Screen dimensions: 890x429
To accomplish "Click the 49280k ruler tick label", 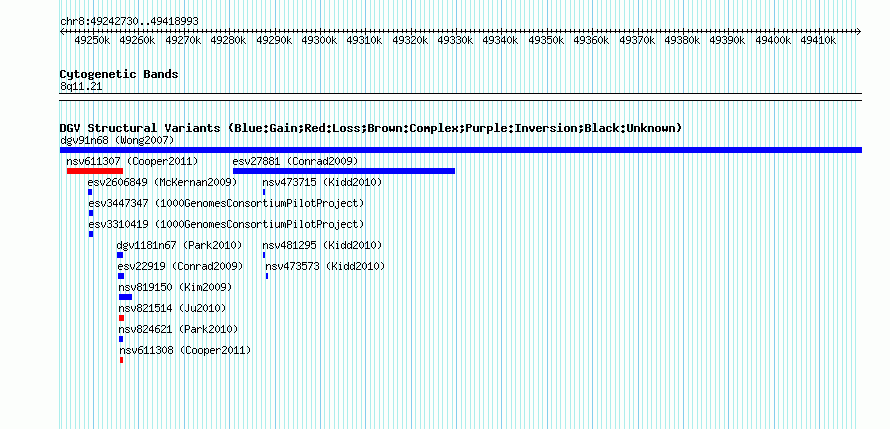I will coord(228,41).
